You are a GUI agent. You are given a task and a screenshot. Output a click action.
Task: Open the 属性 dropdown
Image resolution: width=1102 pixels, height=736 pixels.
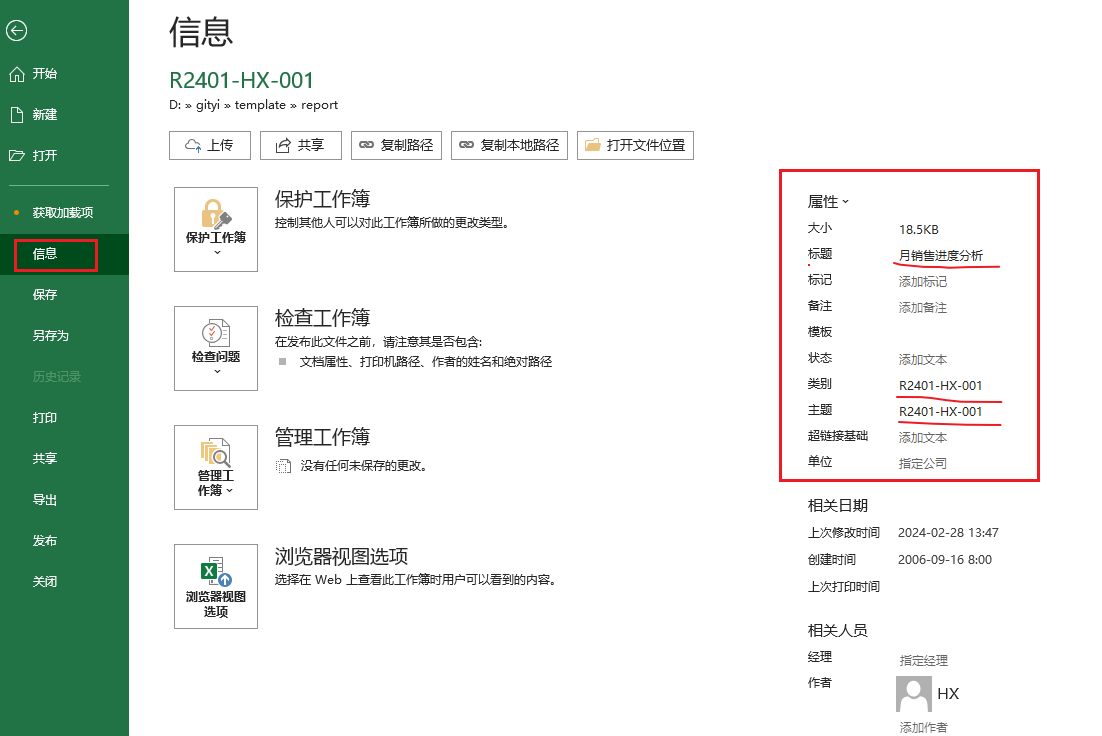(830, 201)
